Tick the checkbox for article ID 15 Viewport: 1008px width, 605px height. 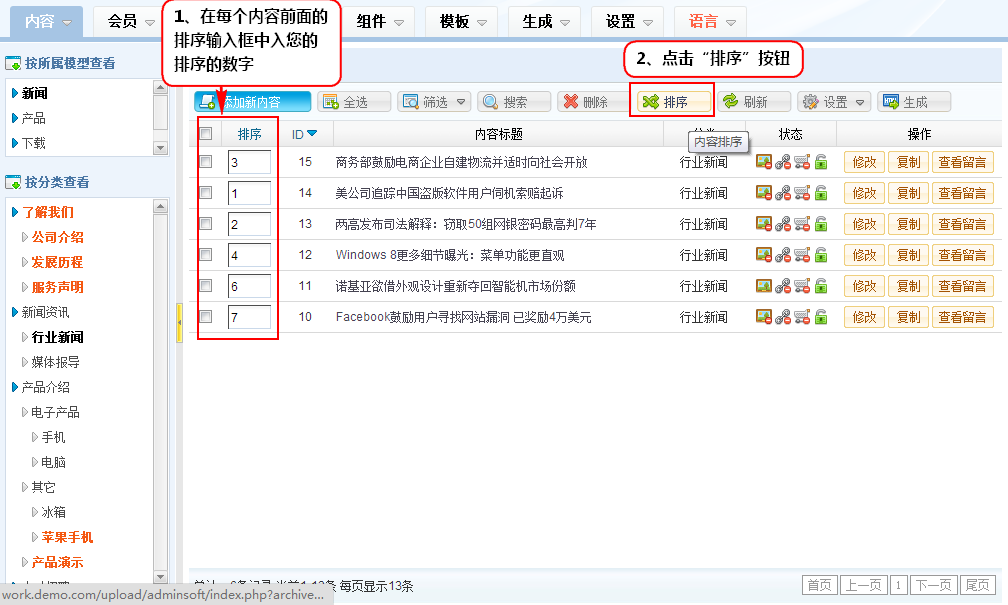tap(206, 162)
